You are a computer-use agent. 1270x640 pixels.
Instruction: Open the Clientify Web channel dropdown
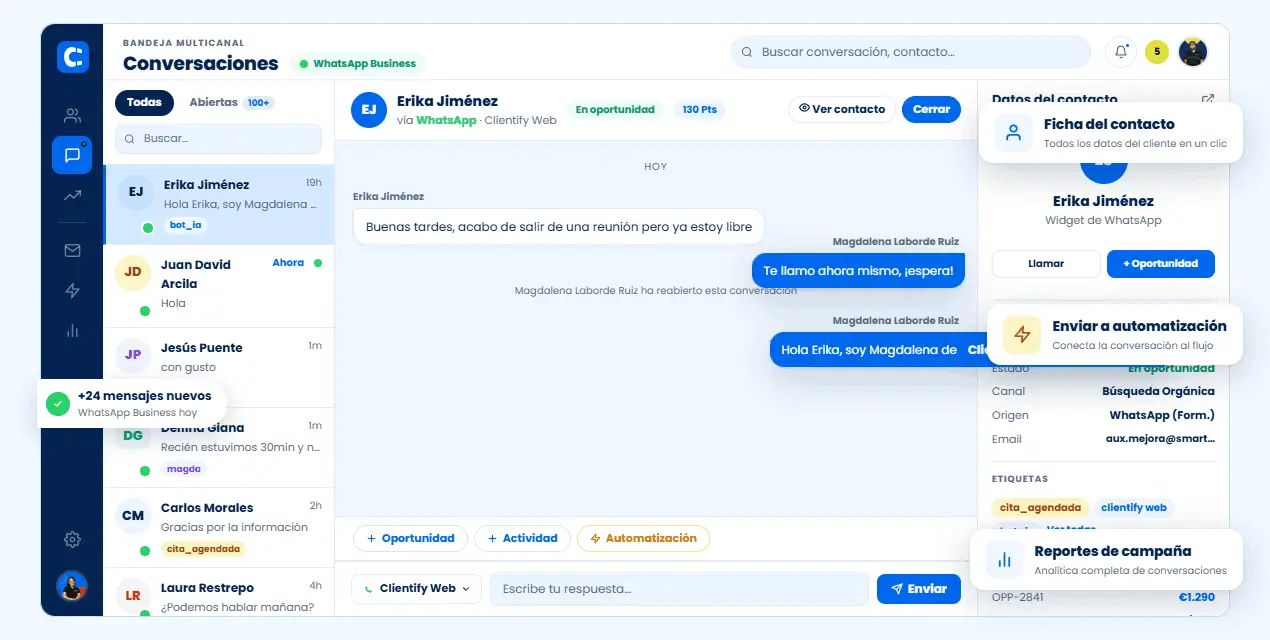click(416, 589)
